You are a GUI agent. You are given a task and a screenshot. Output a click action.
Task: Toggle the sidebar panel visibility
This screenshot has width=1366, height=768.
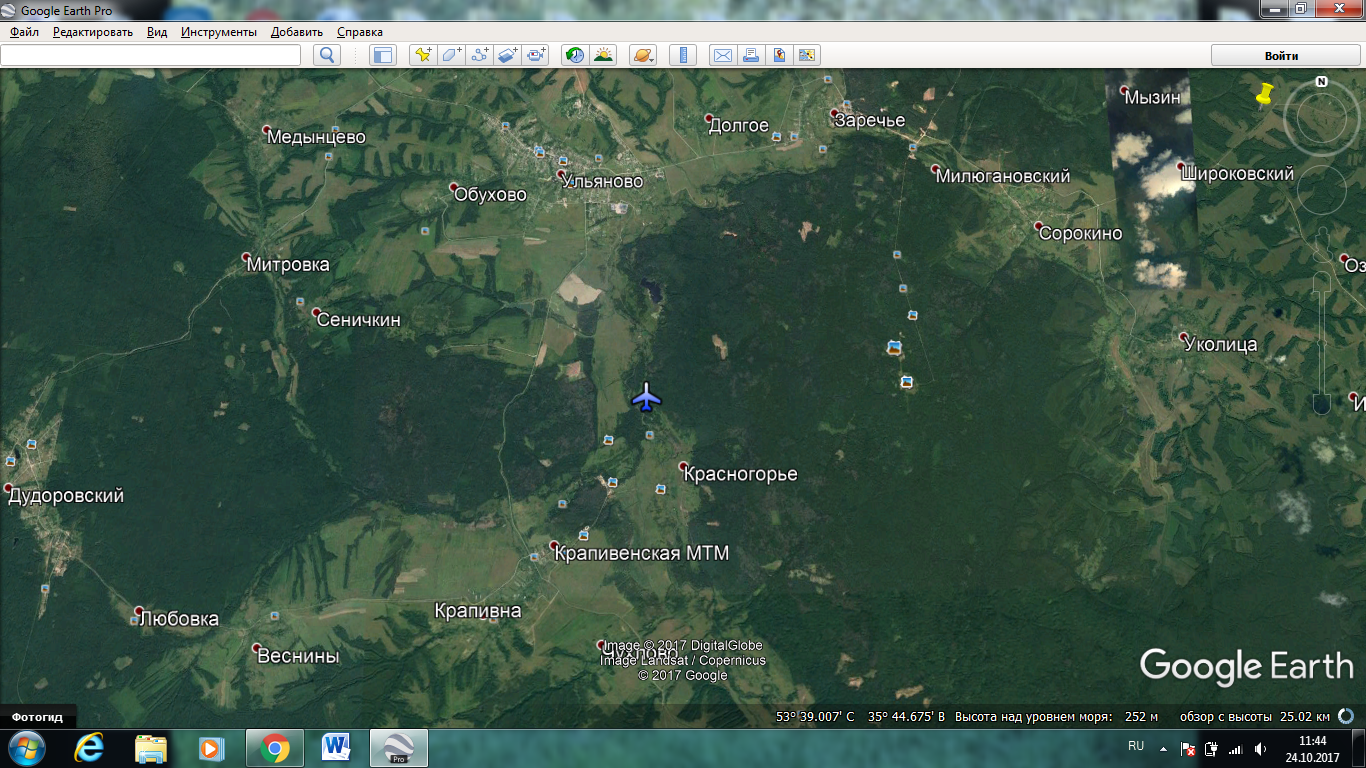click(383, 55)
